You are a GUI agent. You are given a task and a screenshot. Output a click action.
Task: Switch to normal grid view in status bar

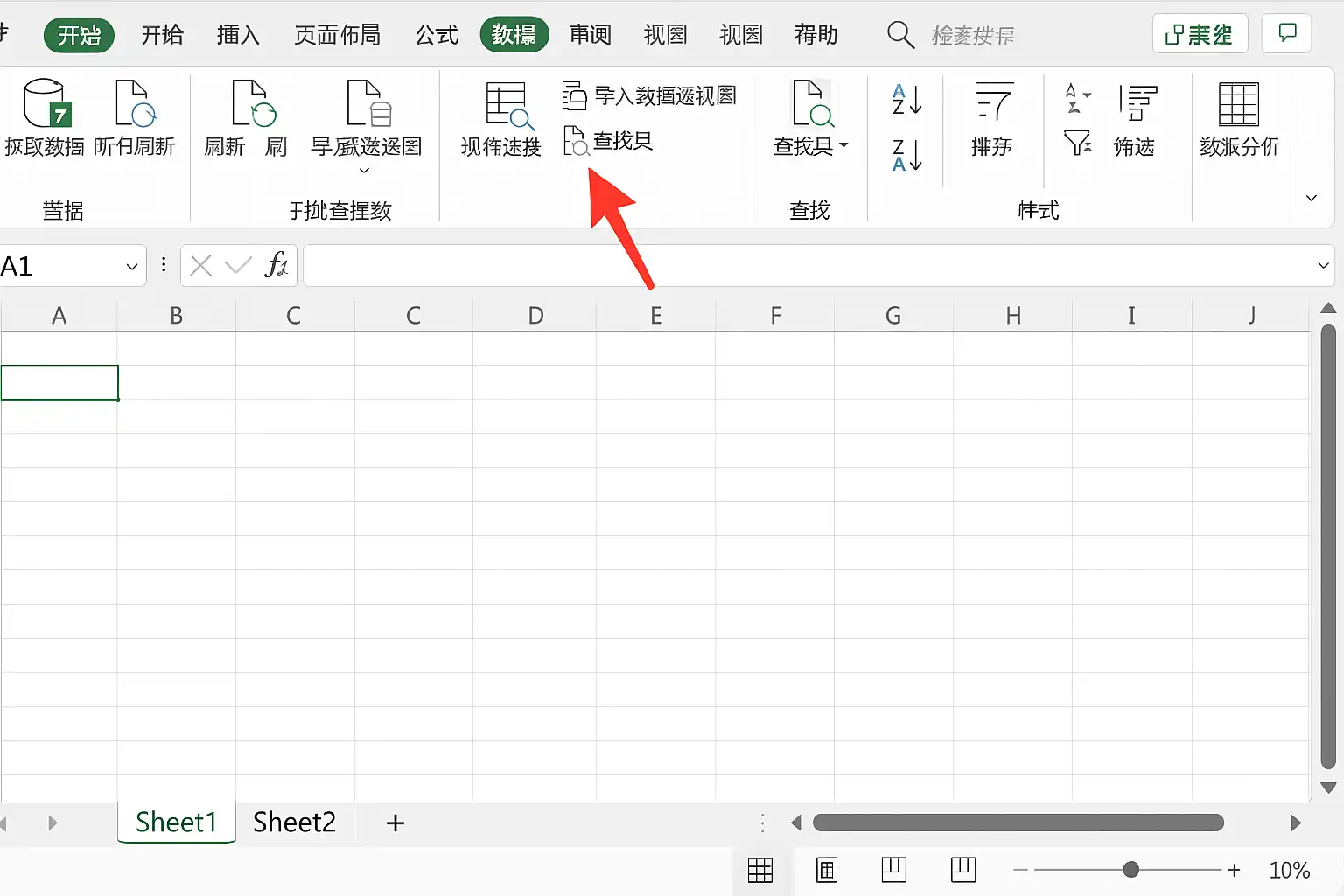click(x=760, y=870)
